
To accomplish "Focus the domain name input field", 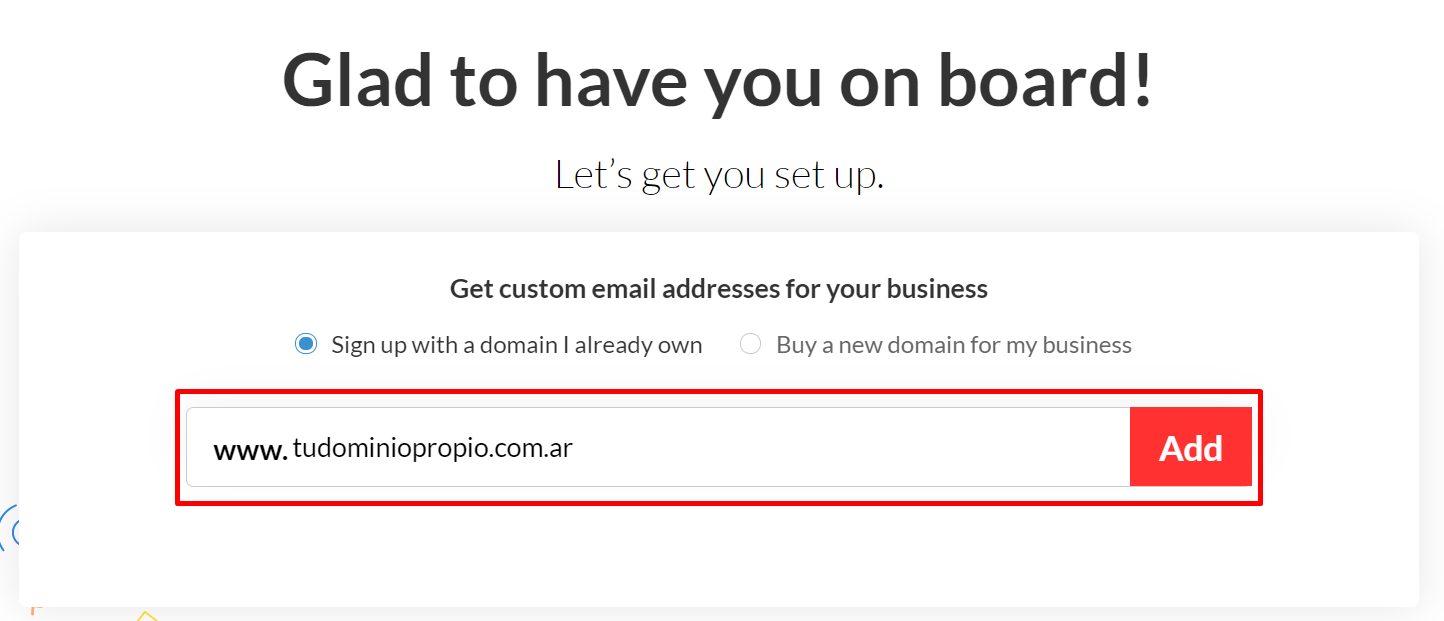I will 658,447.
